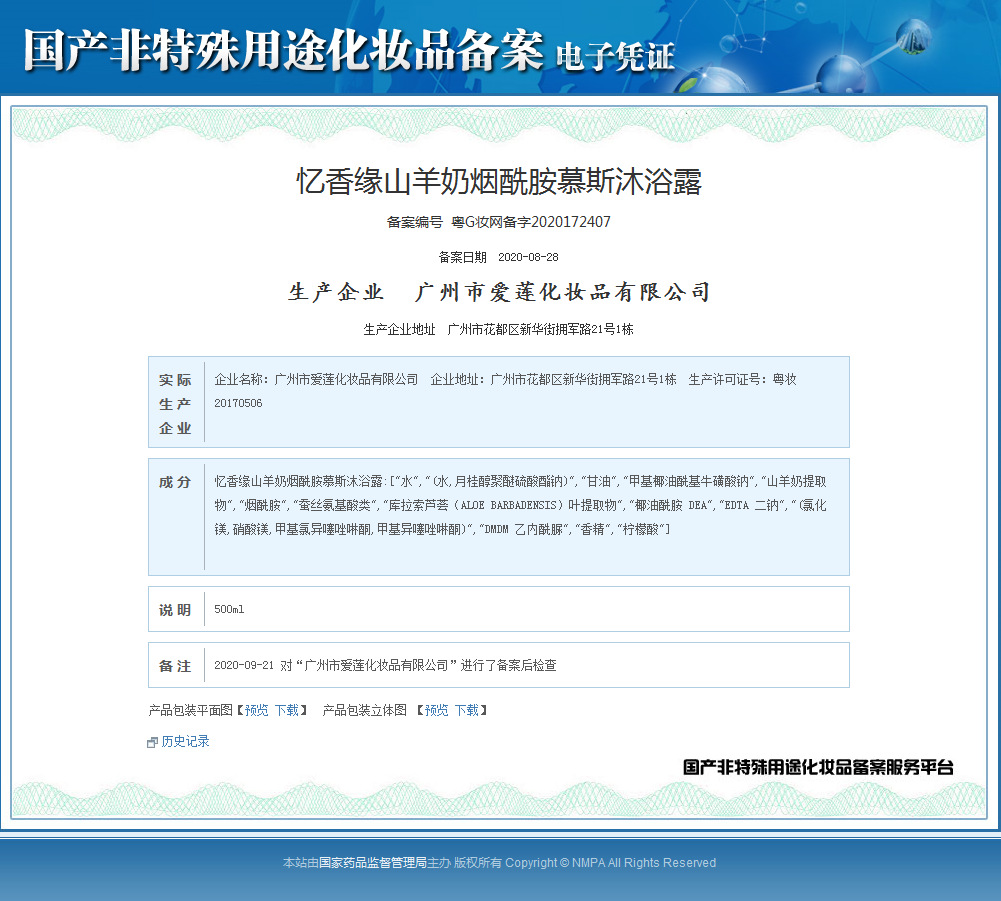The width and height of the screenshot is (1001, 901).
Task: Open the 历史记录 link
Action: point(185,741)
